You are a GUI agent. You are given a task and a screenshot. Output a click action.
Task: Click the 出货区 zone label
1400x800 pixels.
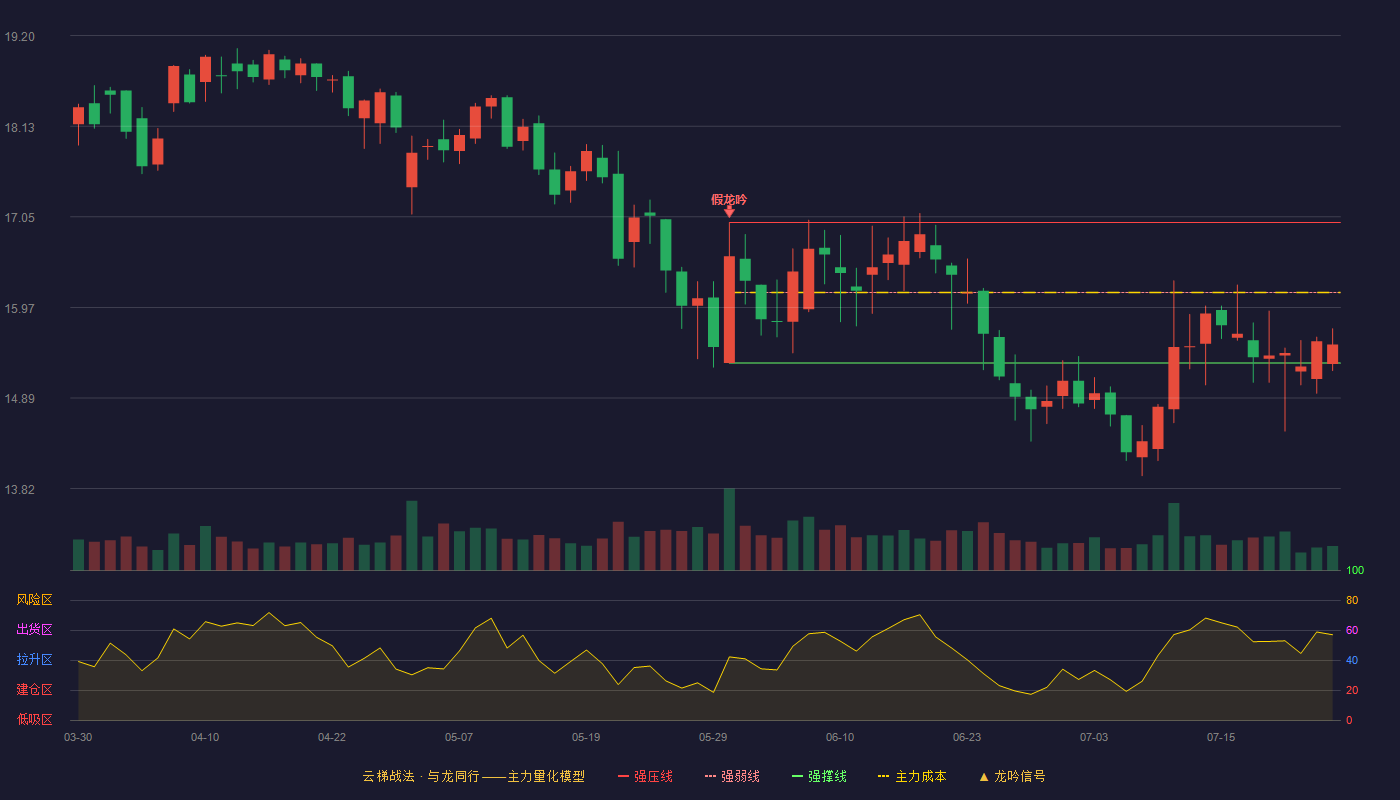pos(34,630)
